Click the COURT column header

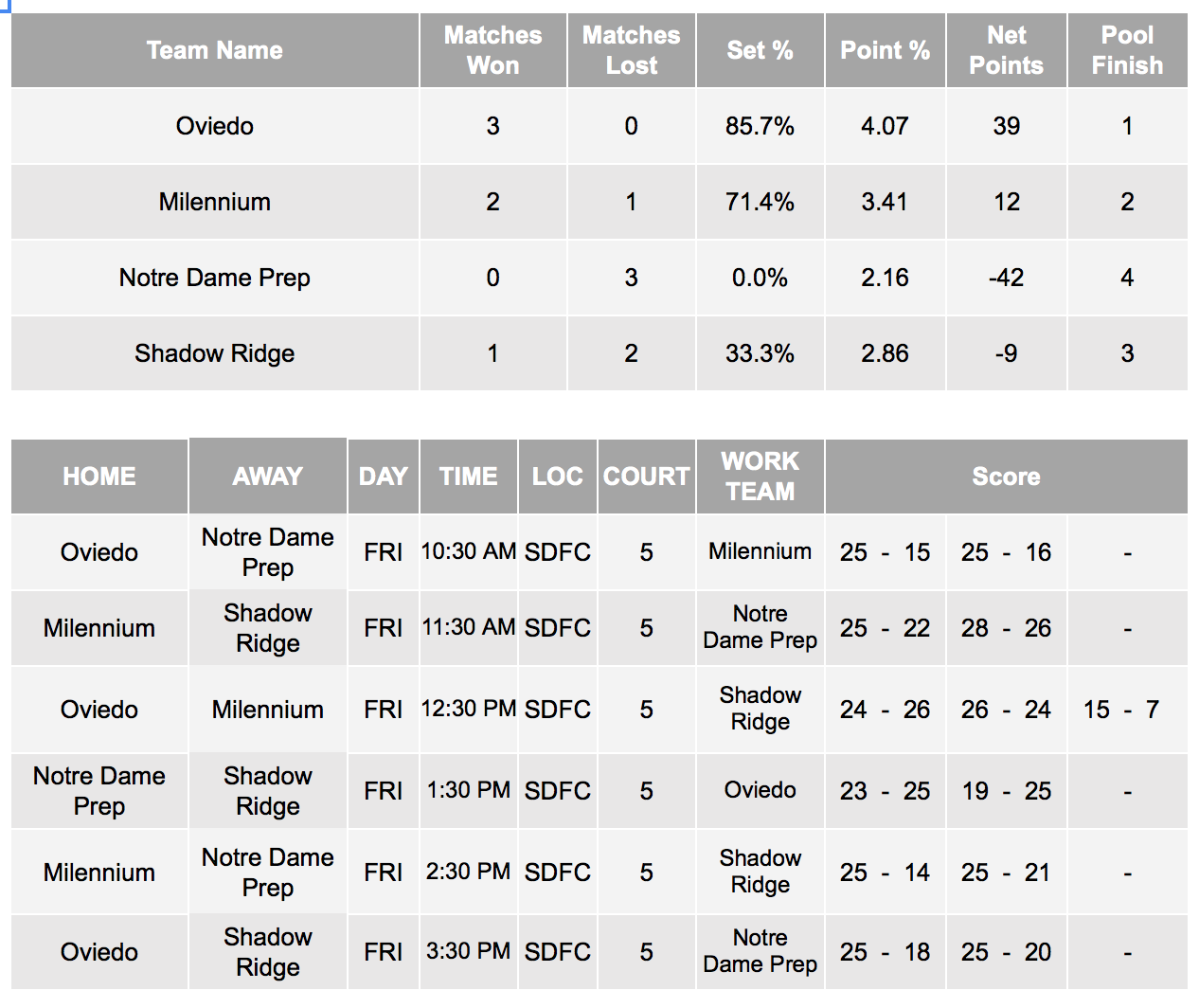point(646,477)
